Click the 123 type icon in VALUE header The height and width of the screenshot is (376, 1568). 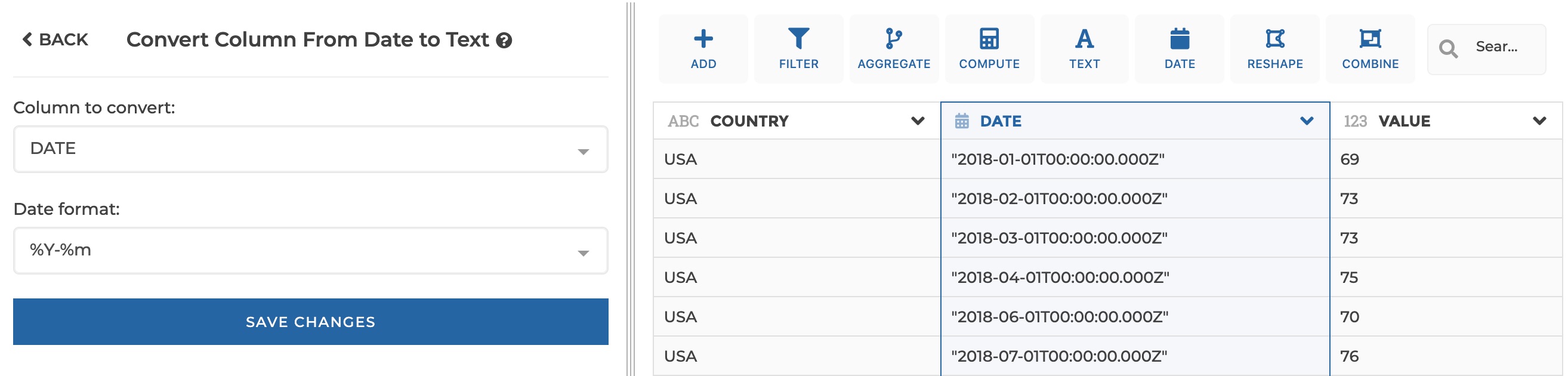1355,121
